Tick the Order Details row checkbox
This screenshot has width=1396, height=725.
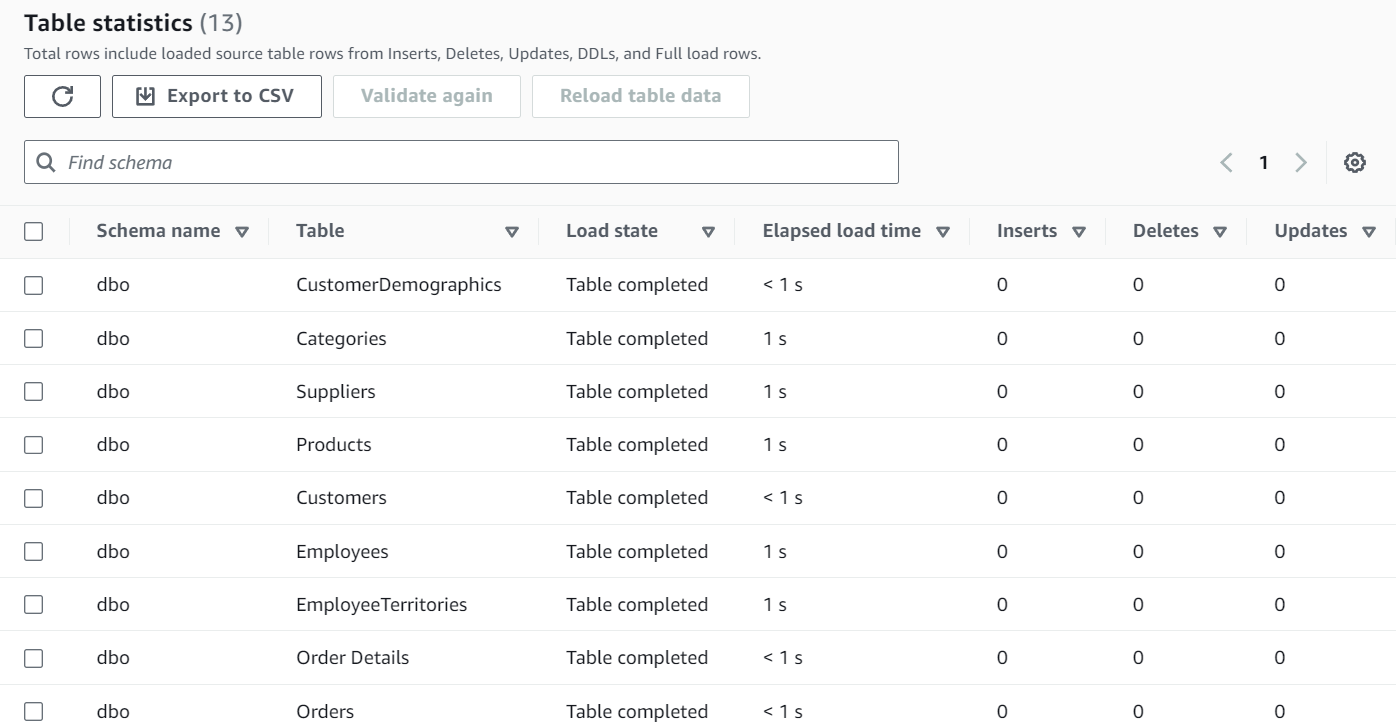(34, 658)
